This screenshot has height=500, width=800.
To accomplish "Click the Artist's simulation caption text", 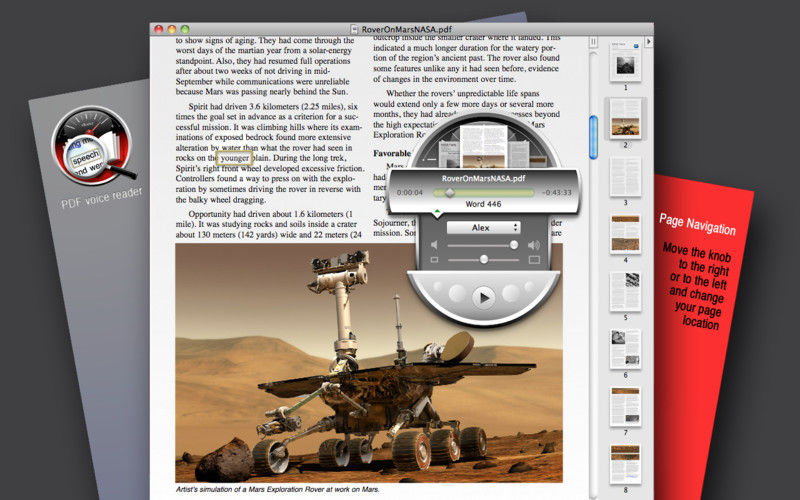I will pos(278,489).
